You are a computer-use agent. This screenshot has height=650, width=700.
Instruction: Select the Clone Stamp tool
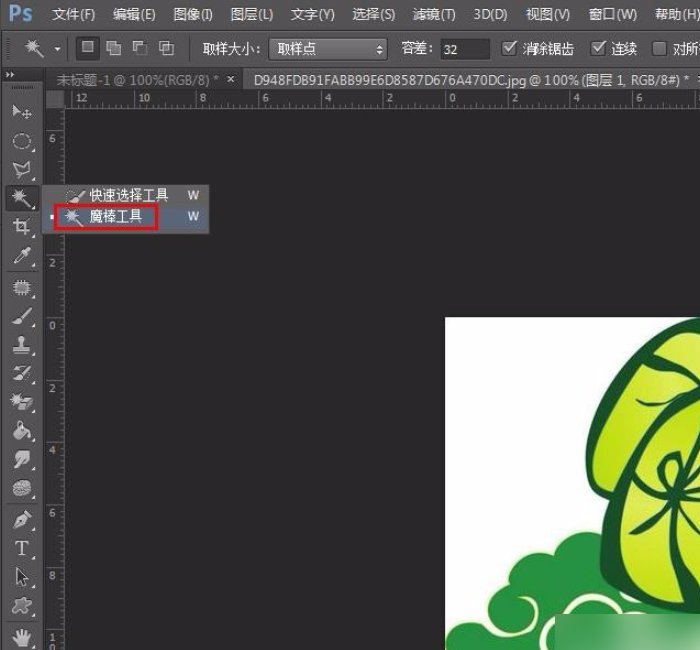tap(21, 345)
